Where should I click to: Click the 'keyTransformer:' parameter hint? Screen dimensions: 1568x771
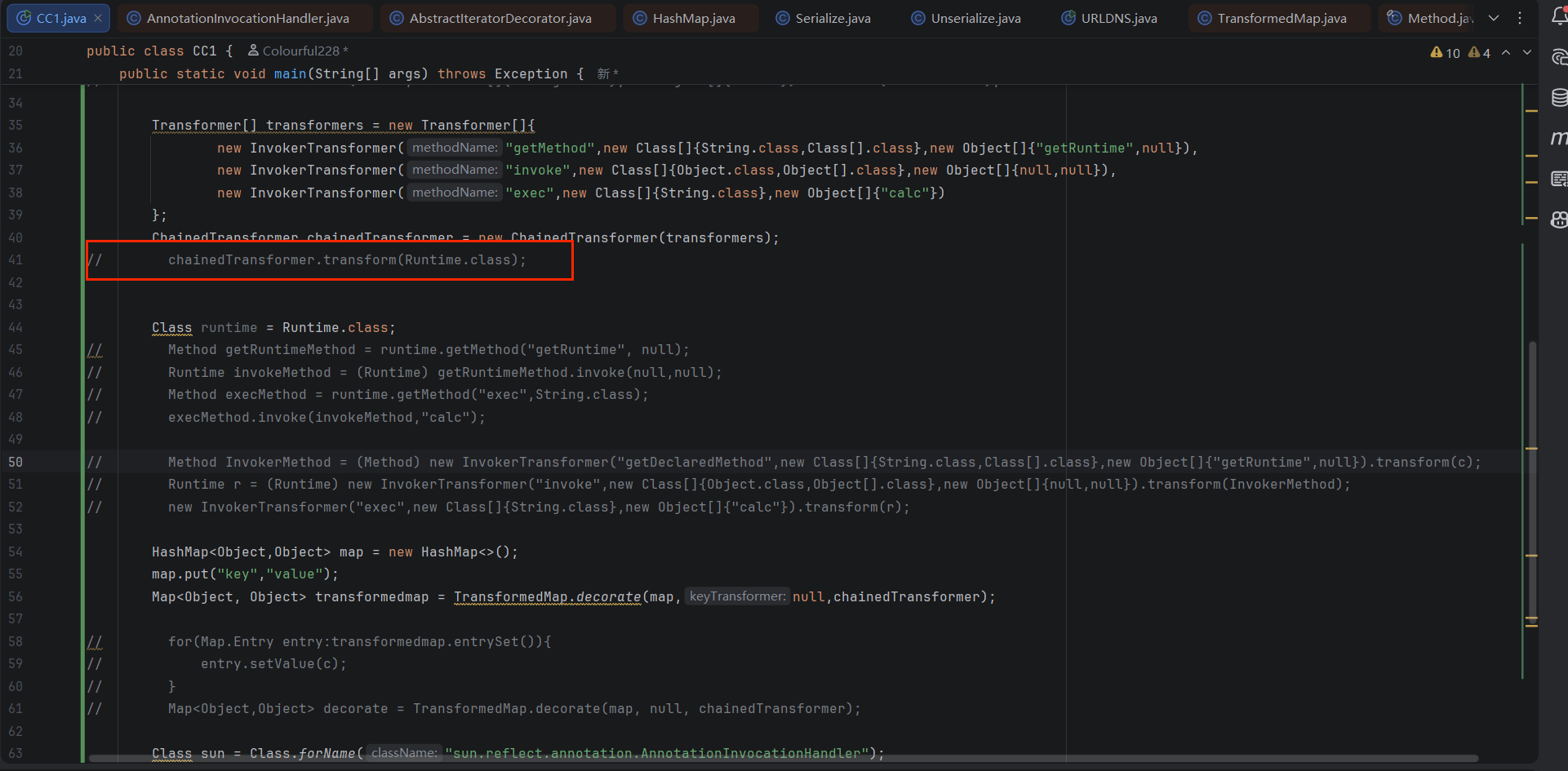click(737, 596)
